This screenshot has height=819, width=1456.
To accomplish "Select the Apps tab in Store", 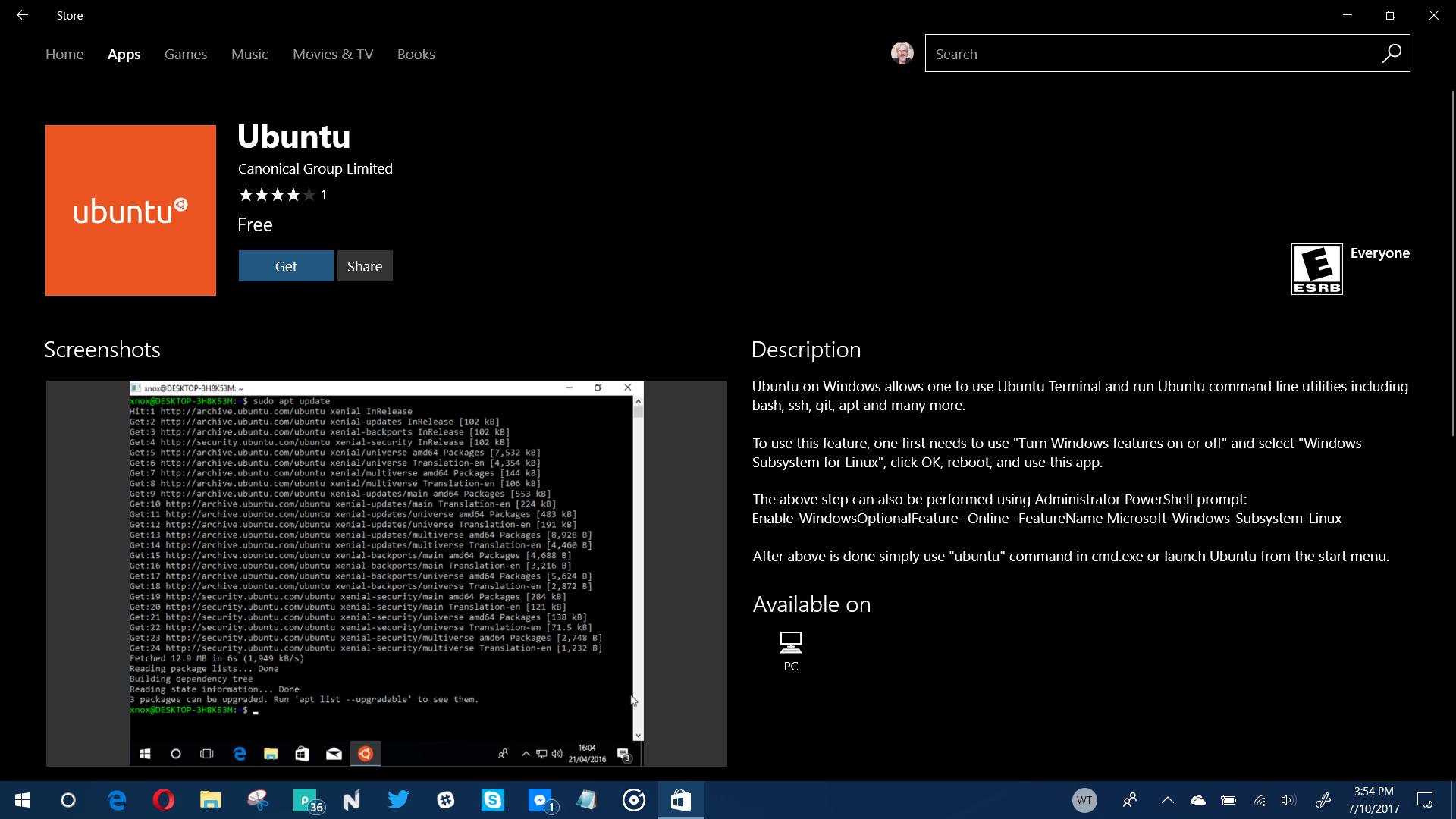I will (123, 54).
